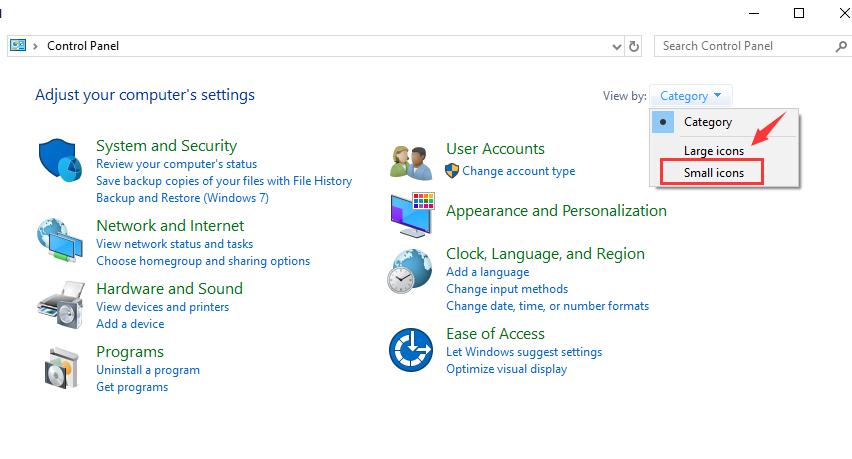The width and height of the screenshot is (852, 459).
Task: Open the Hardware and Sound printer icon
Action: [62, 305]
